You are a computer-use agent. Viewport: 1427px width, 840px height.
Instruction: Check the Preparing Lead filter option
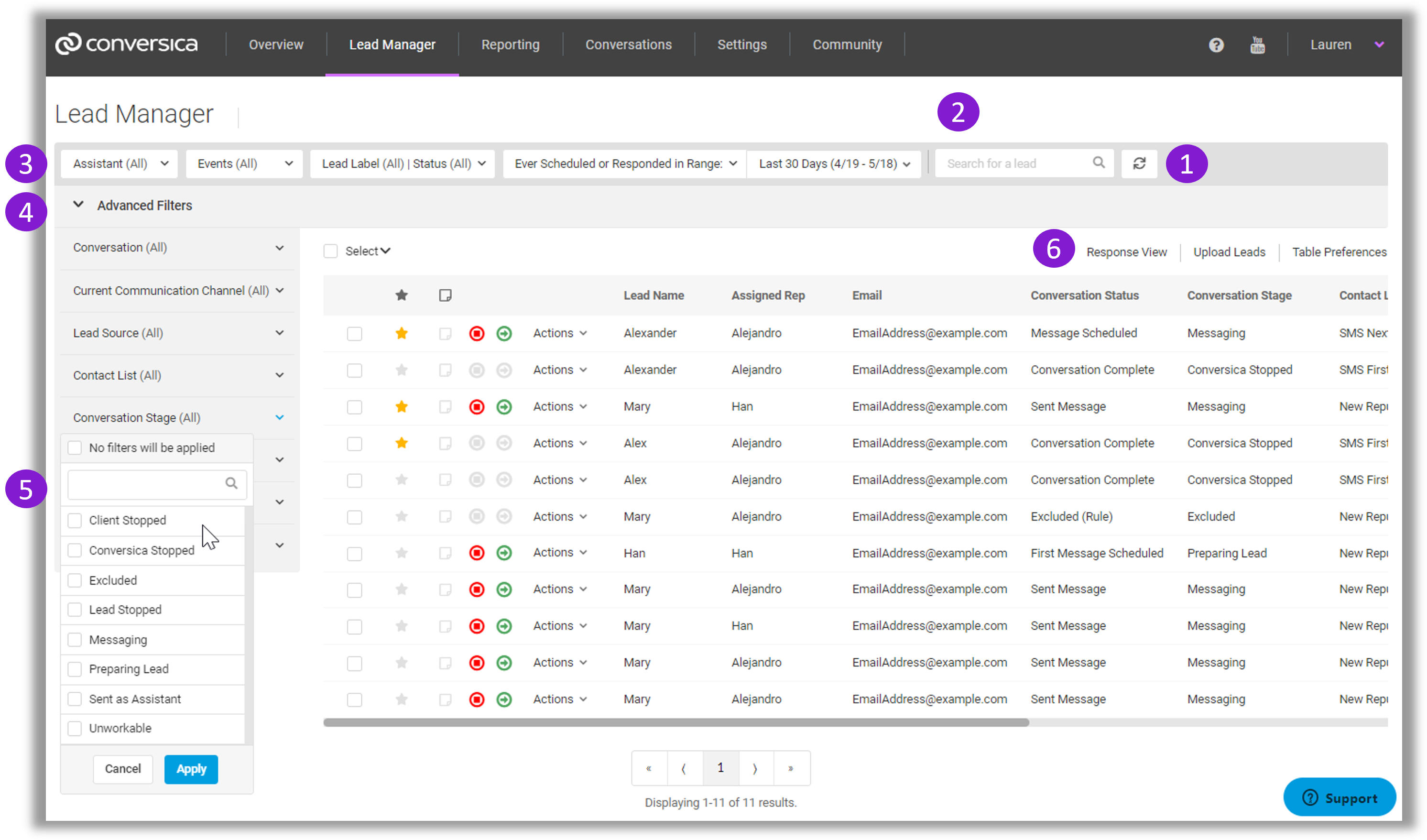click(x=75, y=669)
